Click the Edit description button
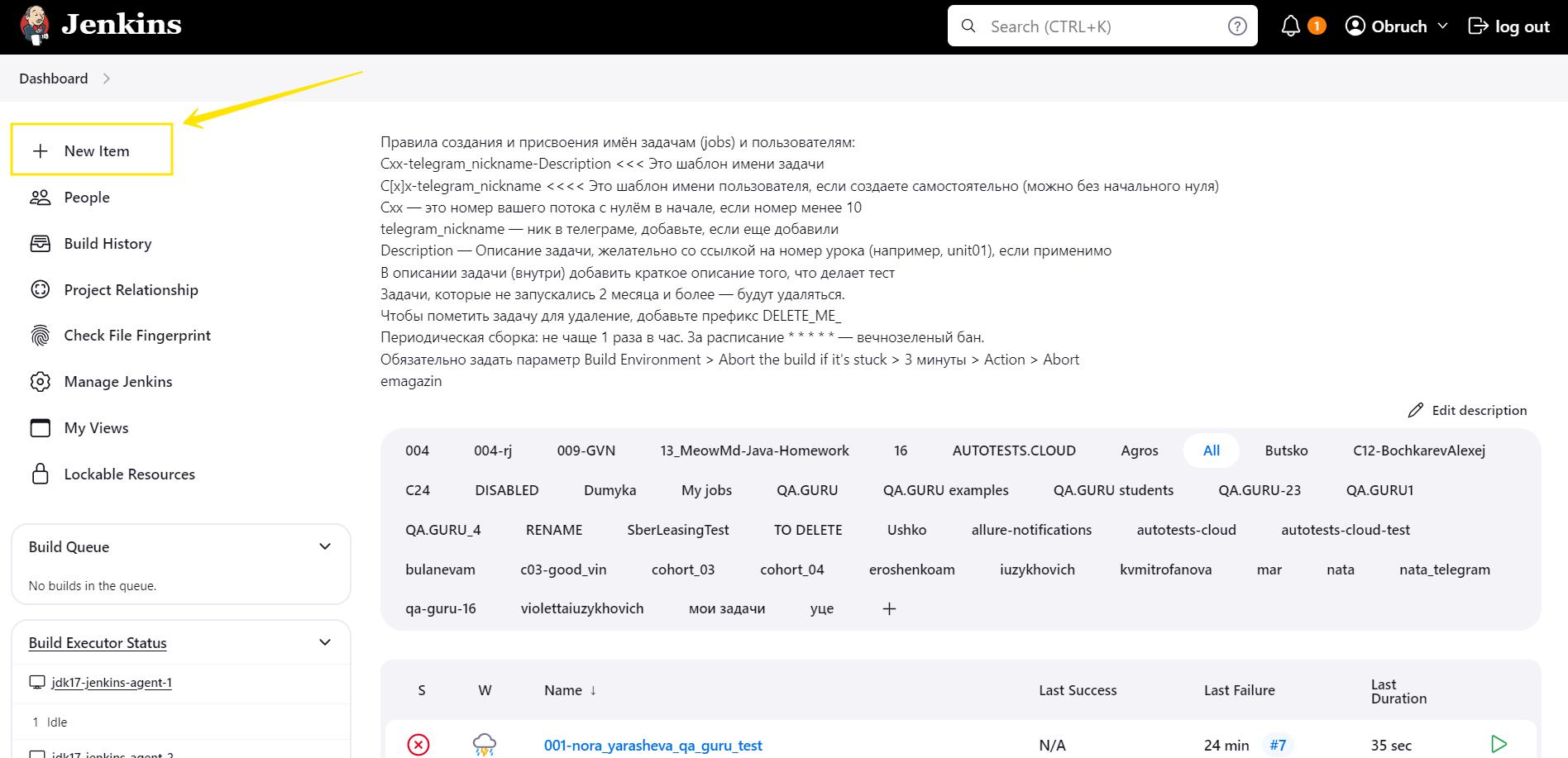This screenshot has height=758, width=1568. click(1468, 410)
